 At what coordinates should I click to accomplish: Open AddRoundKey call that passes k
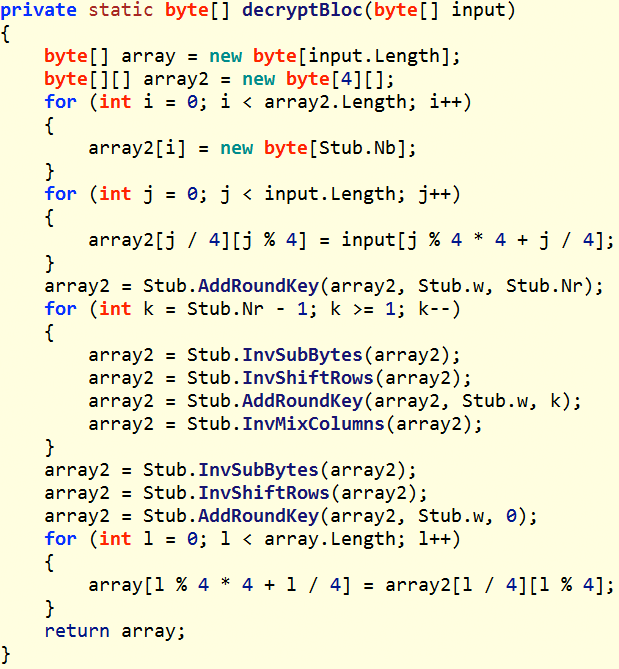point(302,401)
